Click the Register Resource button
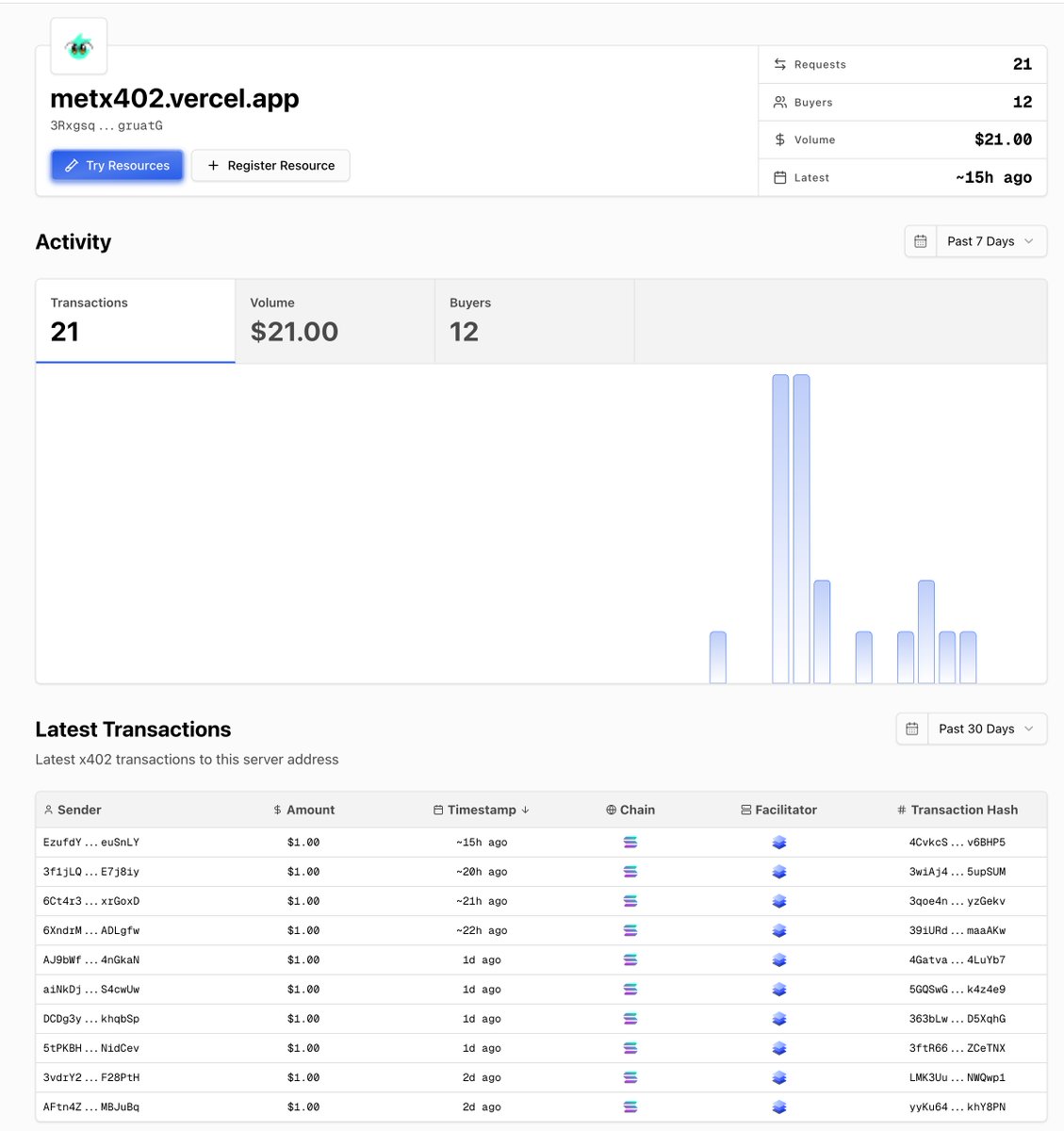The image size is (1064, 1131). click(270, 165)
